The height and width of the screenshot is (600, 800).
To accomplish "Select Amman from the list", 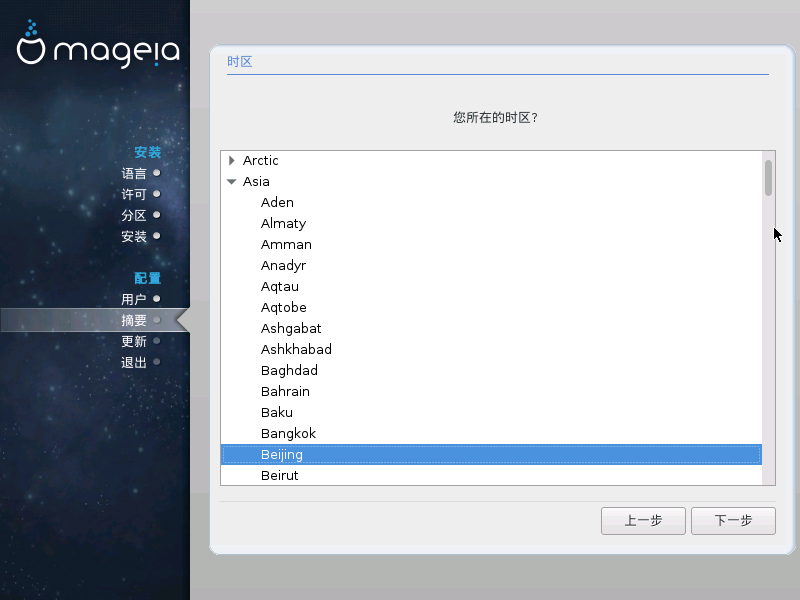I will (x=286, y=244).
